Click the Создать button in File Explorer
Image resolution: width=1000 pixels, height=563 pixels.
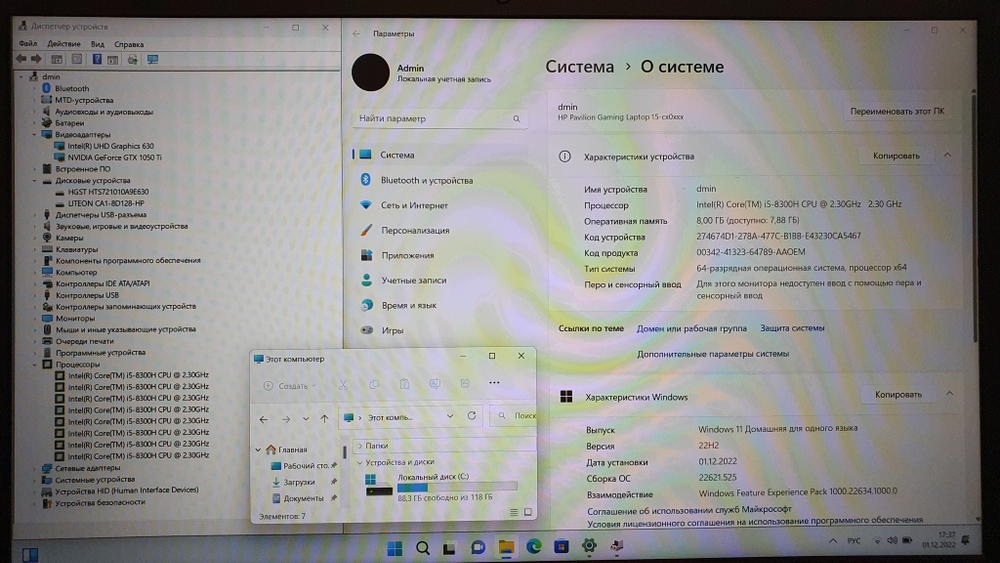coord(290,386)
